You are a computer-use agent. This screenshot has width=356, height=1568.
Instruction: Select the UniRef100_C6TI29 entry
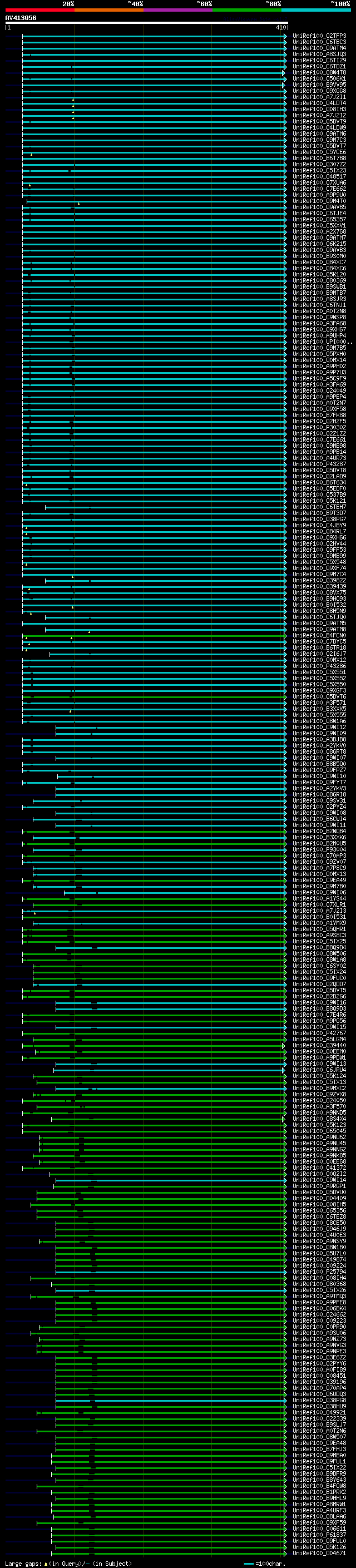(x=319, y=60)
